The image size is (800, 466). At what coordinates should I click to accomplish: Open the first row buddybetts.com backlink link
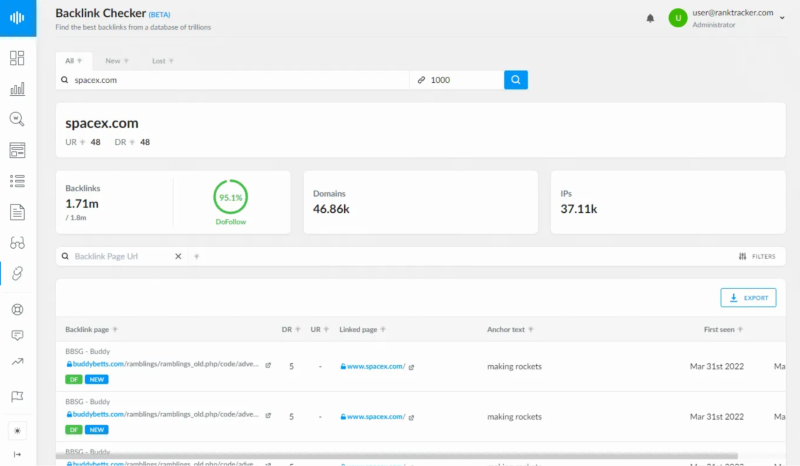163,364
